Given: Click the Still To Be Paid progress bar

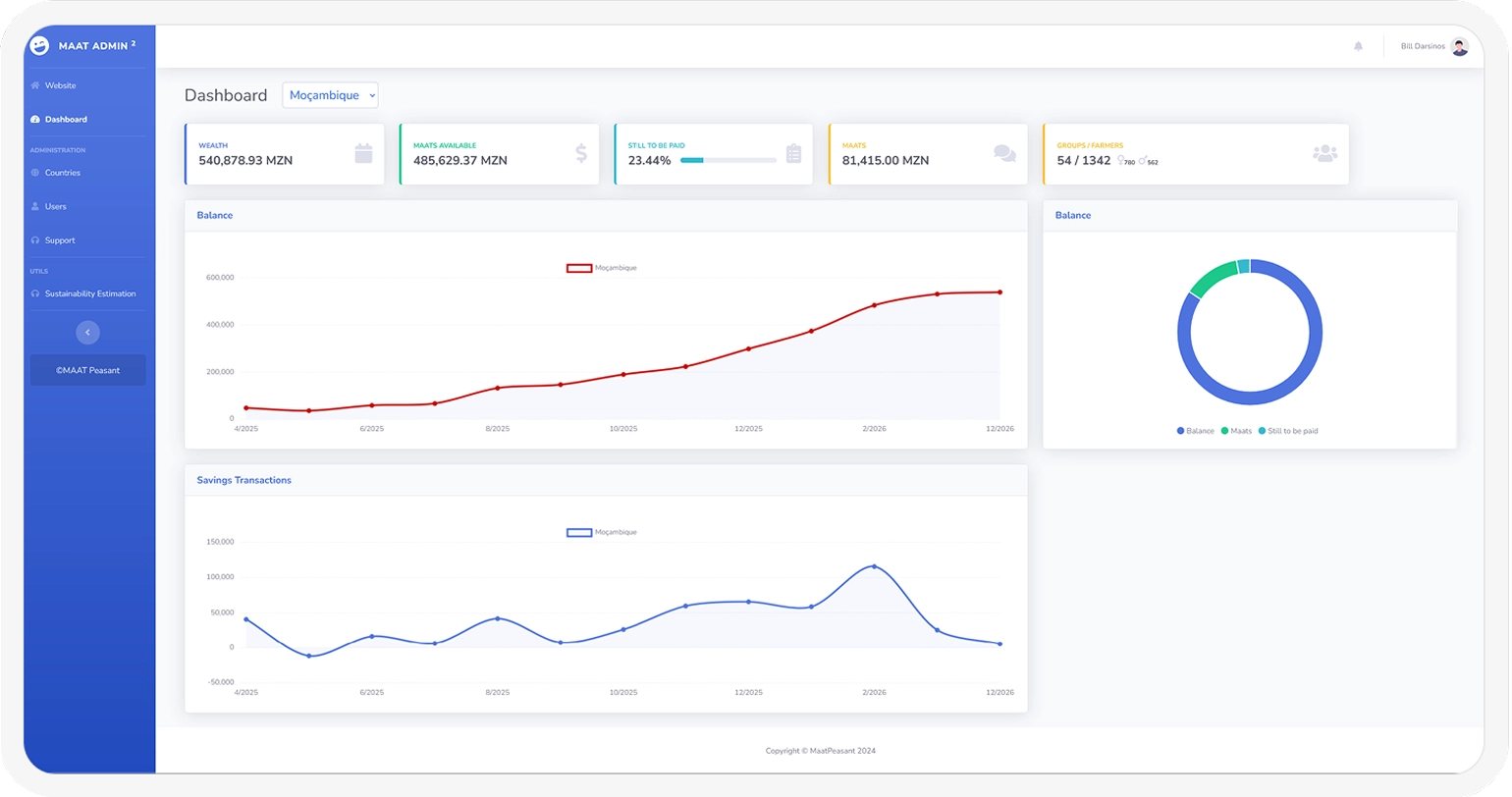Looking at the screenshot, I should tap(729, 160).
